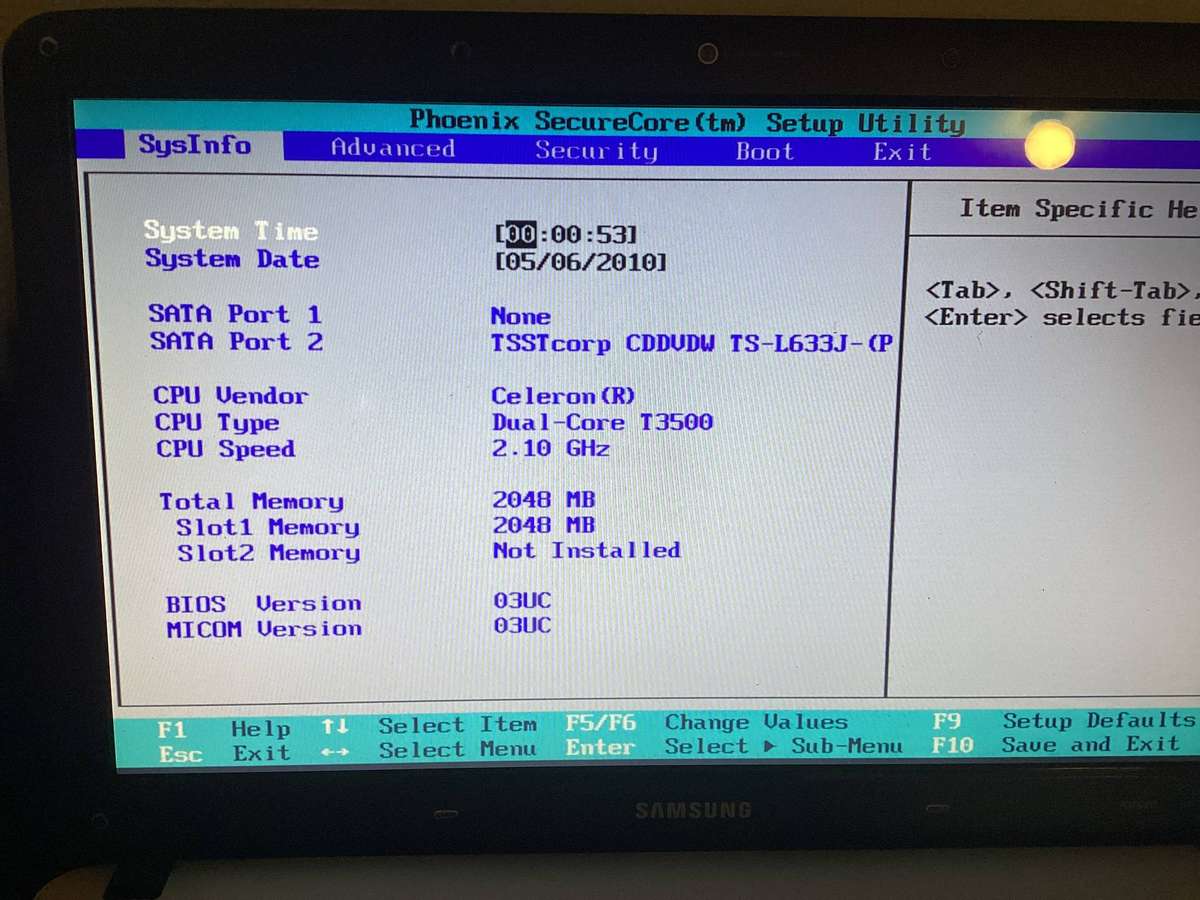Click the Phoenix SecureCore Setup Utility title
The image size is (1200, 900).
(x=688, y=122)
